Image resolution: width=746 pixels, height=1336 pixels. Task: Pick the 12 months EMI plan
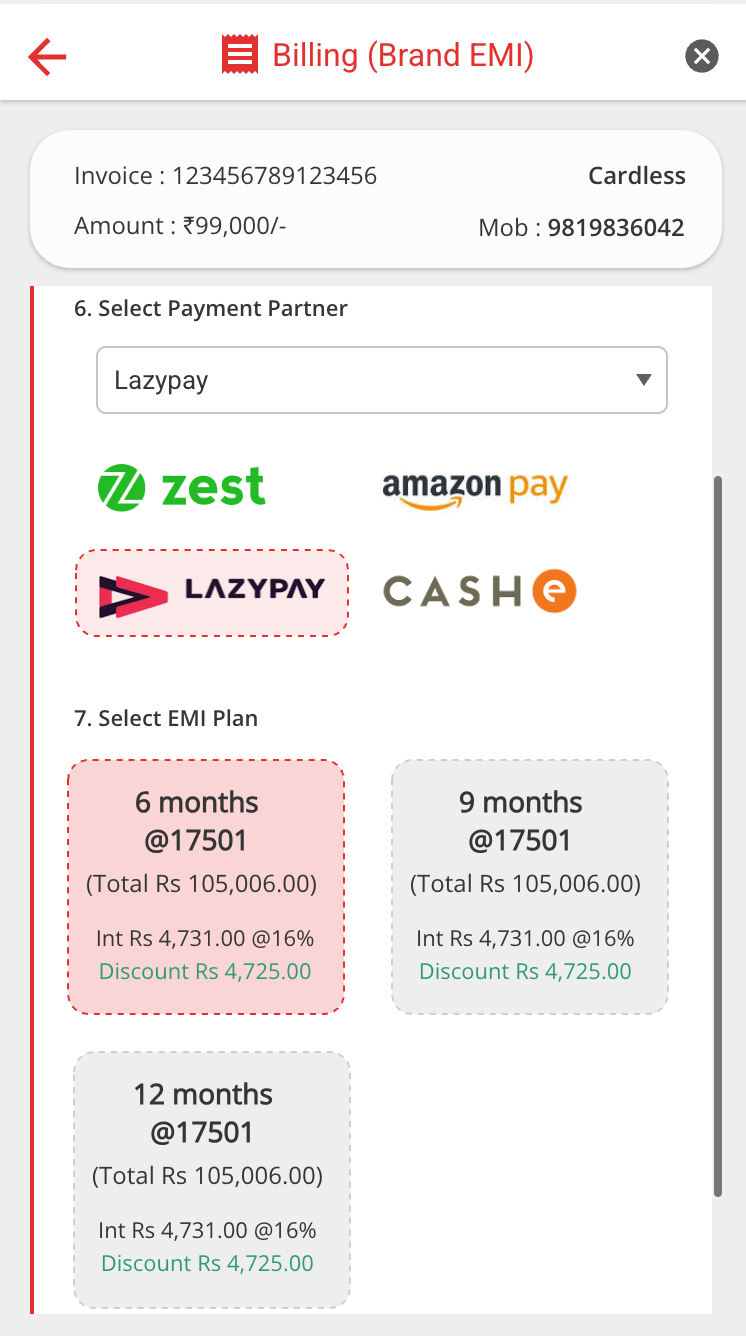(x=211, y=1179)
